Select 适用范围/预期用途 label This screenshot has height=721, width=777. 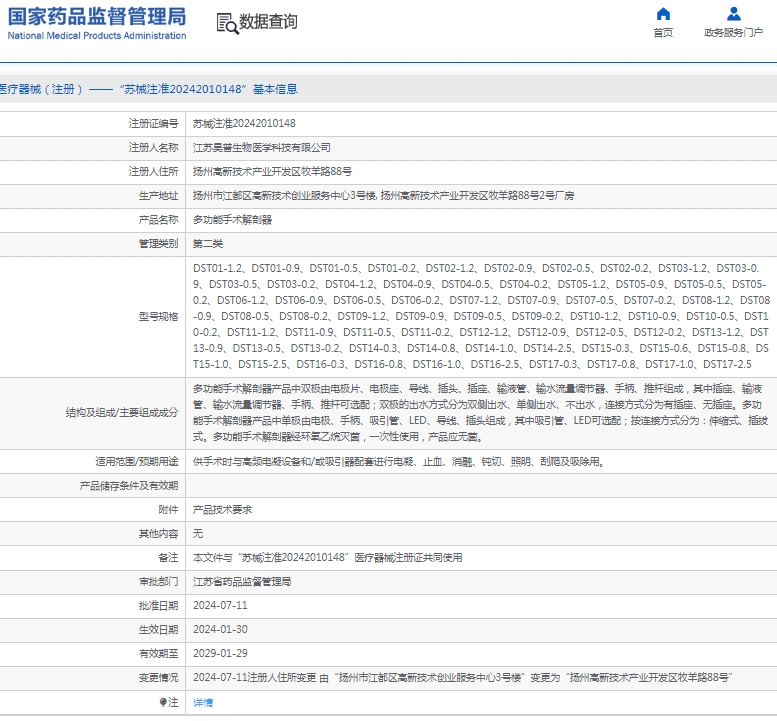click(137, 462)
